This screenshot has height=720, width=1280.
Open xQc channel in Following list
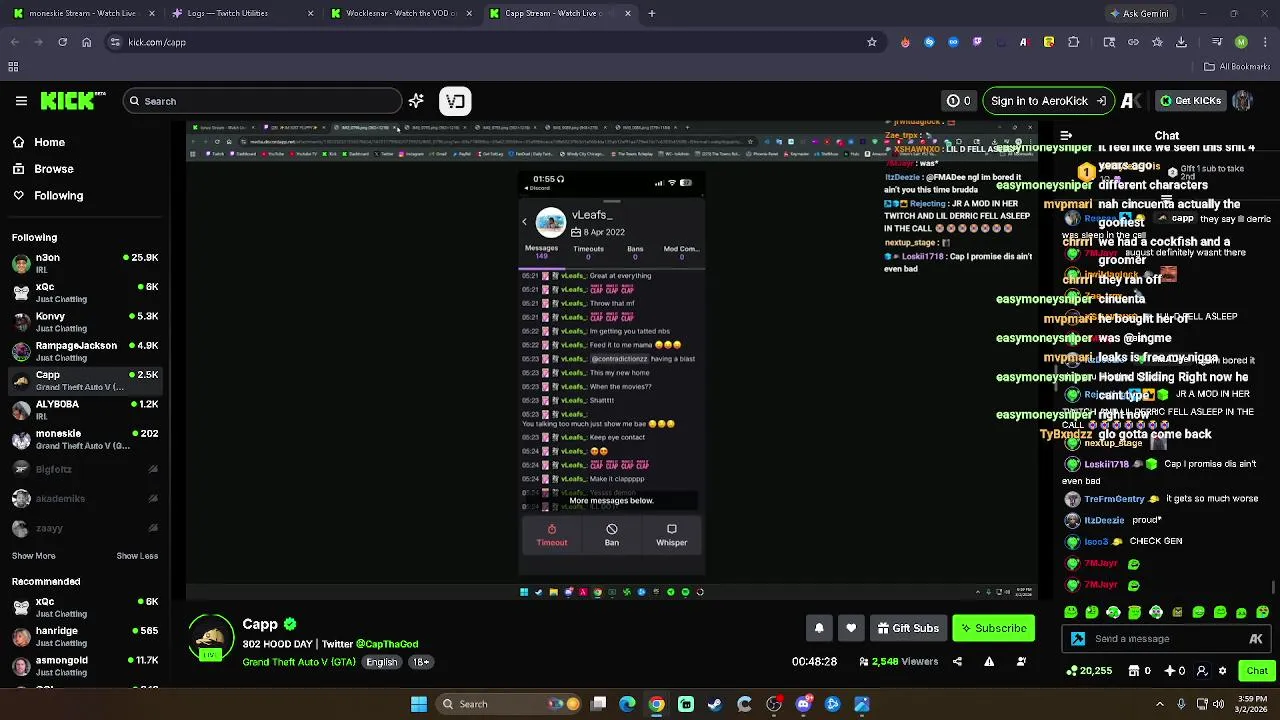click(86, 293)
